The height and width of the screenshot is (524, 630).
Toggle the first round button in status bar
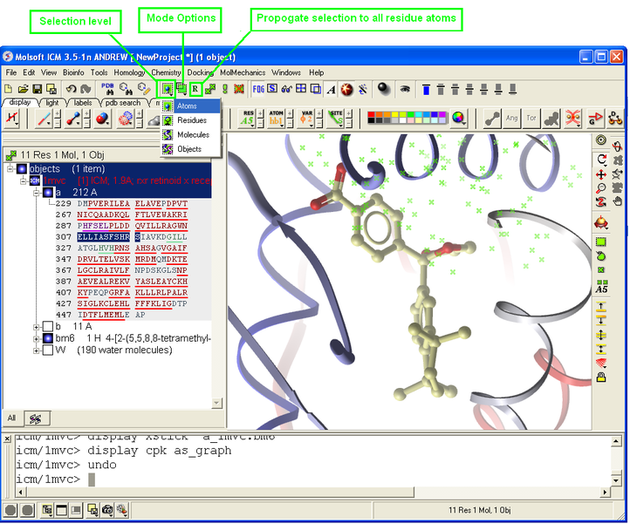click(x=11, y=510)
